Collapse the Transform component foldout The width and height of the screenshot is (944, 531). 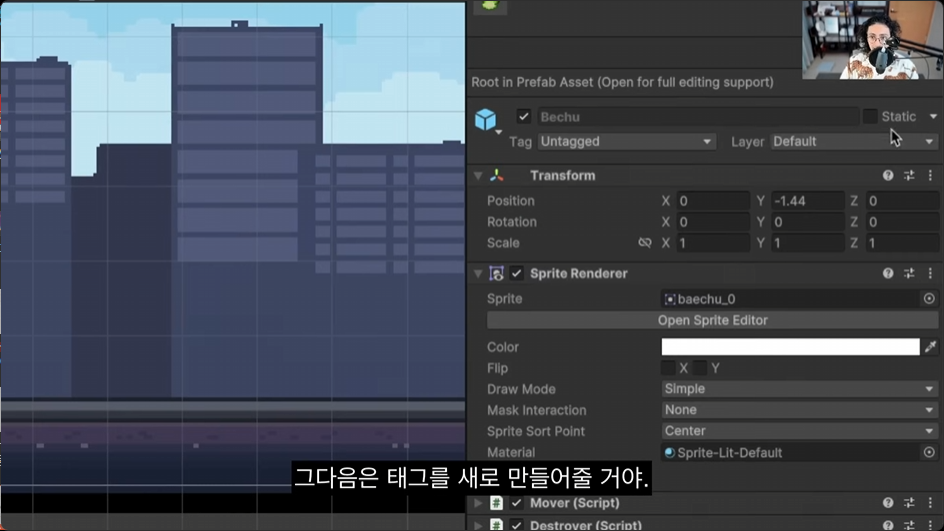coord(478,175)
